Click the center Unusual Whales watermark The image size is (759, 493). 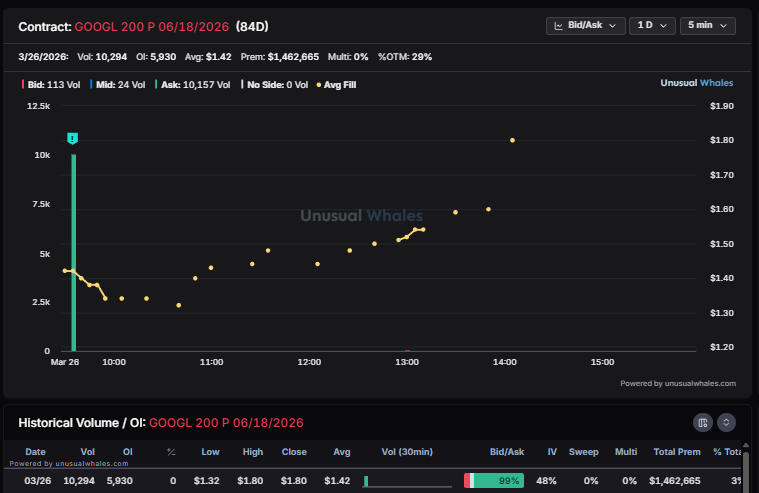pos(361,215)
